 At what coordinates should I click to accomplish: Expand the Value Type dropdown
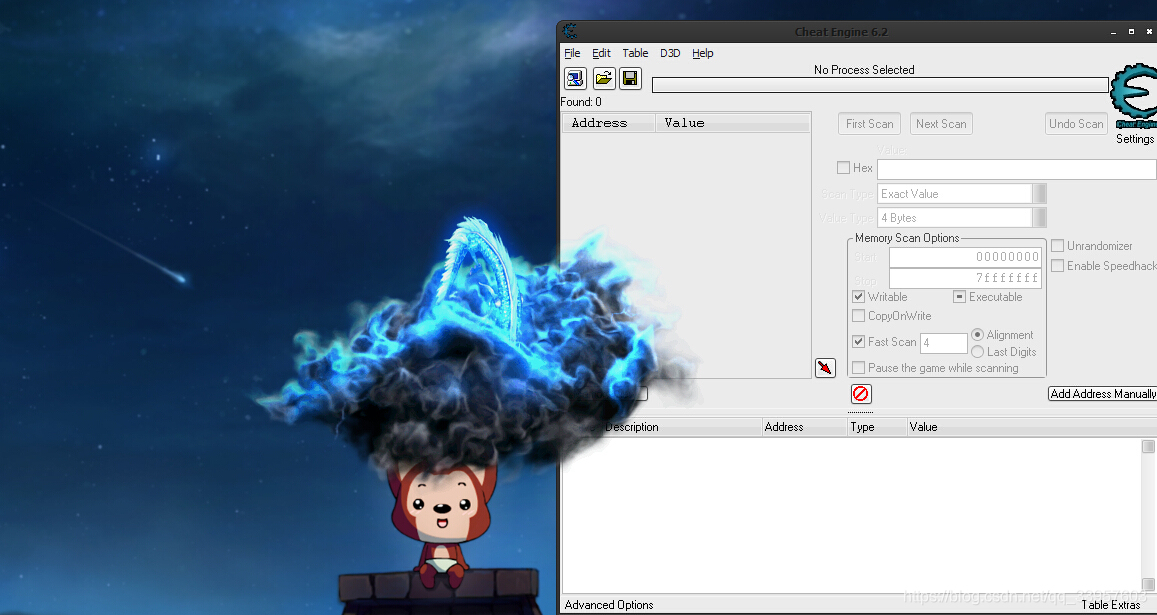tap(1039, 218)
